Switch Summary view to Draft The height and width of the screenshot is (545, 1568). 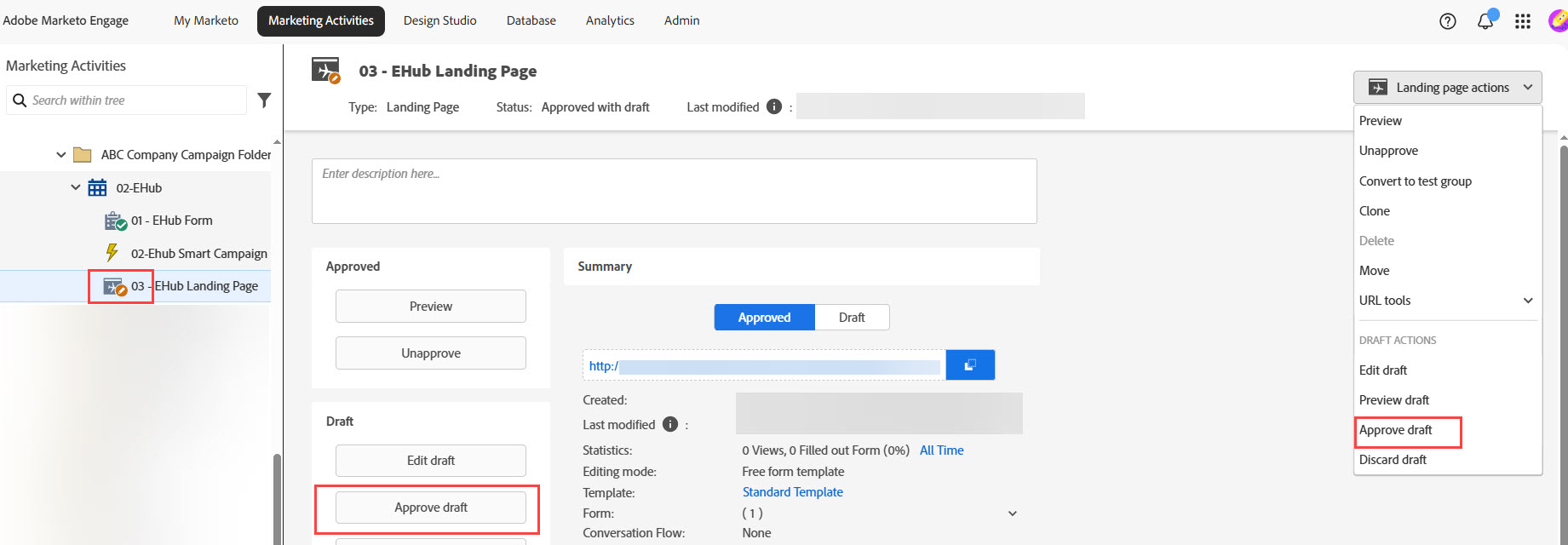tap(852, 318)
